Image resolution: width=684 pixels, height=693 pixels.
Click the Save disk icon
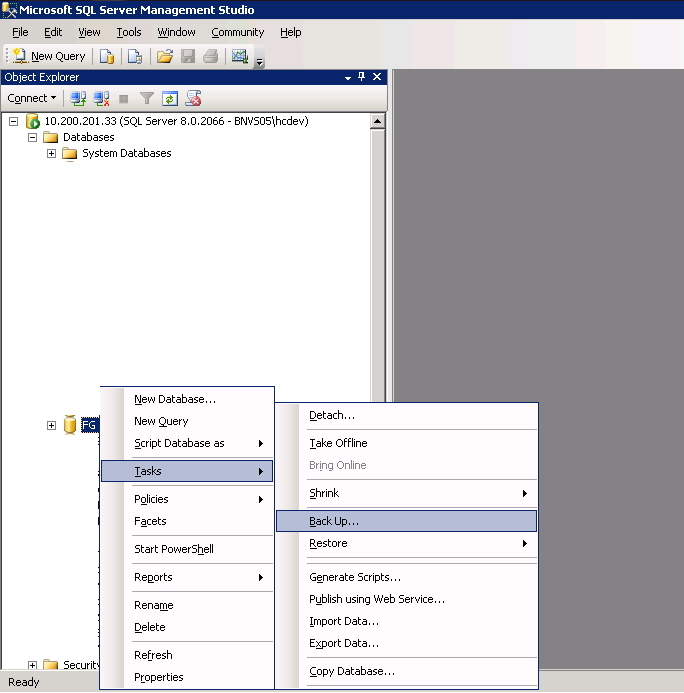coord(188,57)
